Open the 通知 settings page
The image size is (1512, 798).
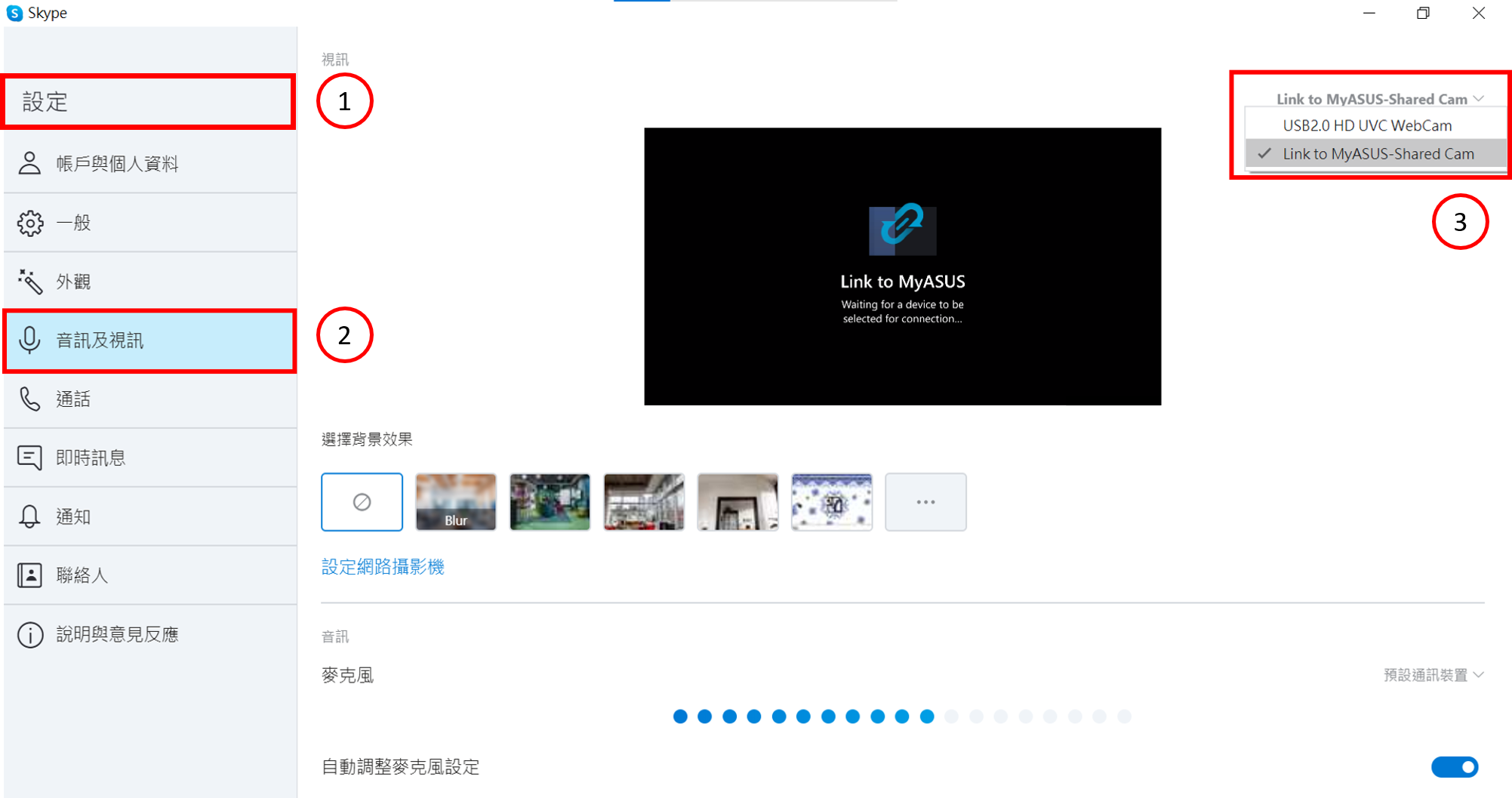tap(149, 516)
